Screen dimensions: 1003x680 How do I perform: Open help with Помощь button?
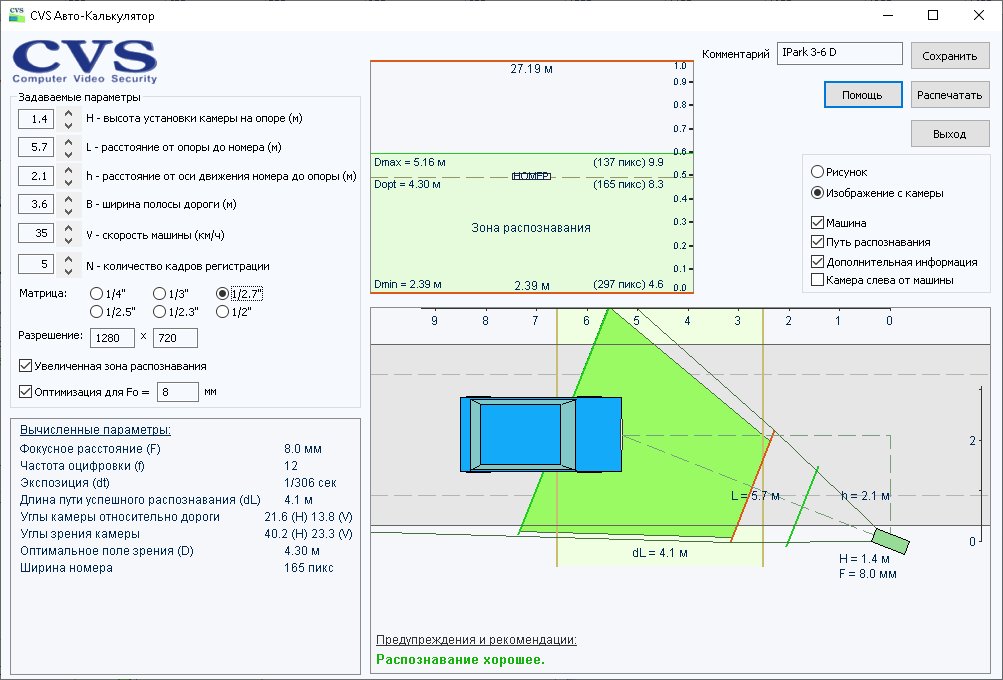click(863, 95)
